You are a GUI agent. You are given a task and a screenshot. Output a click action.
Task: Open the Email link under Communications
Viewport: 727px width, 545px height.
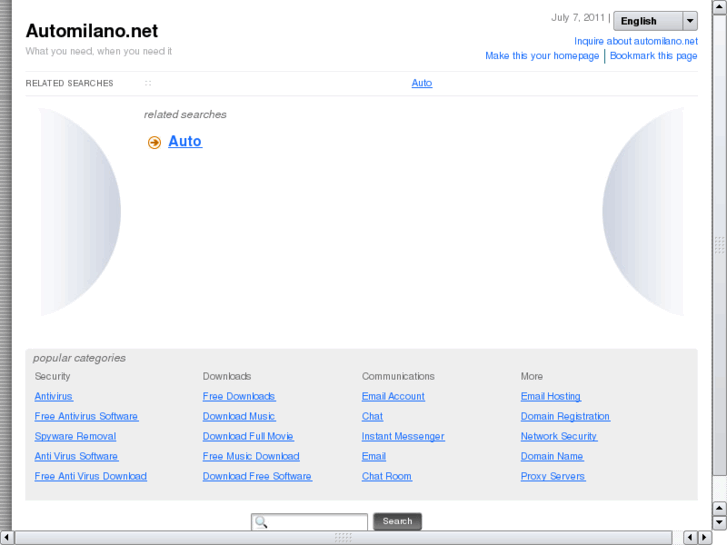374,456
